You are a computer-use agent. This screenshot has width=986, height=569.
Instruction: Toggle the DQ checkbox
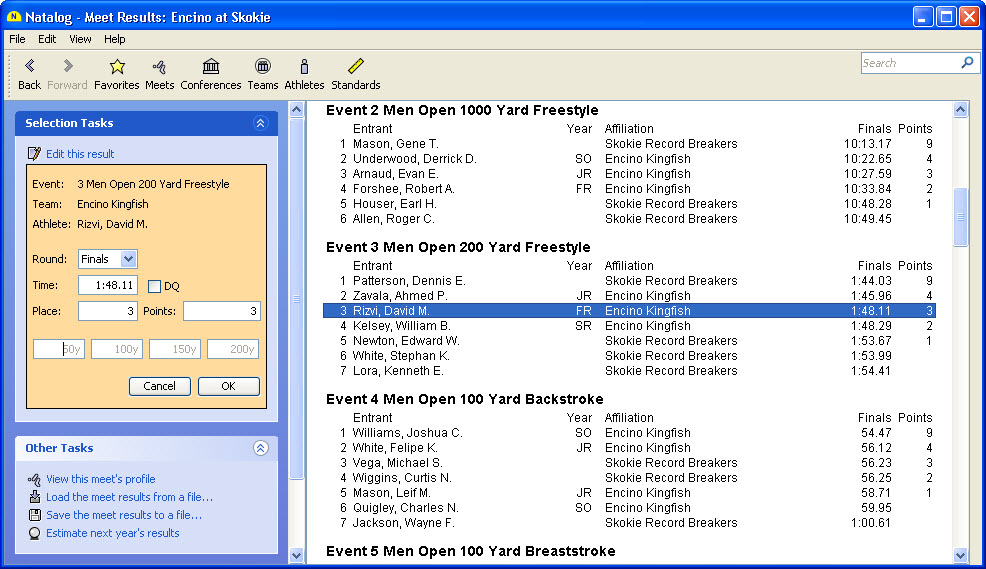pyautogui.click(x=155, y=286)
